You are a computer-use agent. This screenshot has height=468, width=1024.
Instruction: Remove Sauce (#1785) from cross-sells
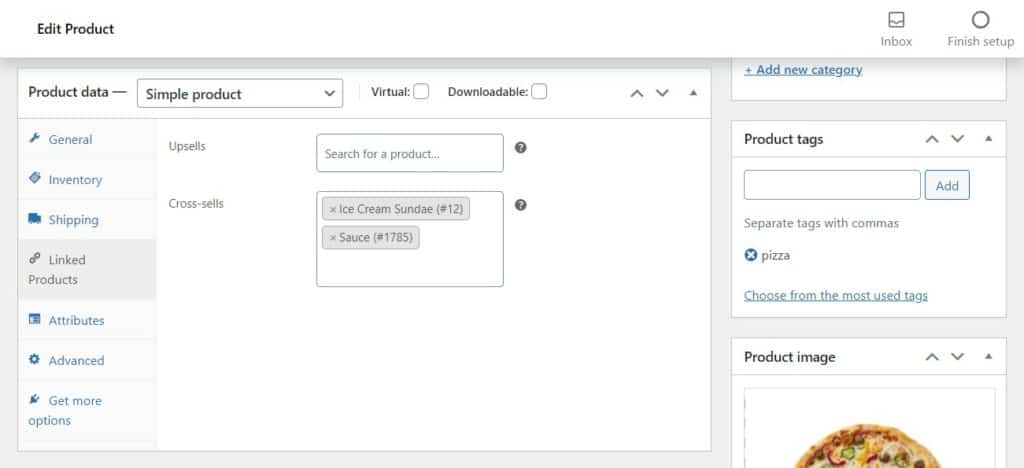click(333, 238)
